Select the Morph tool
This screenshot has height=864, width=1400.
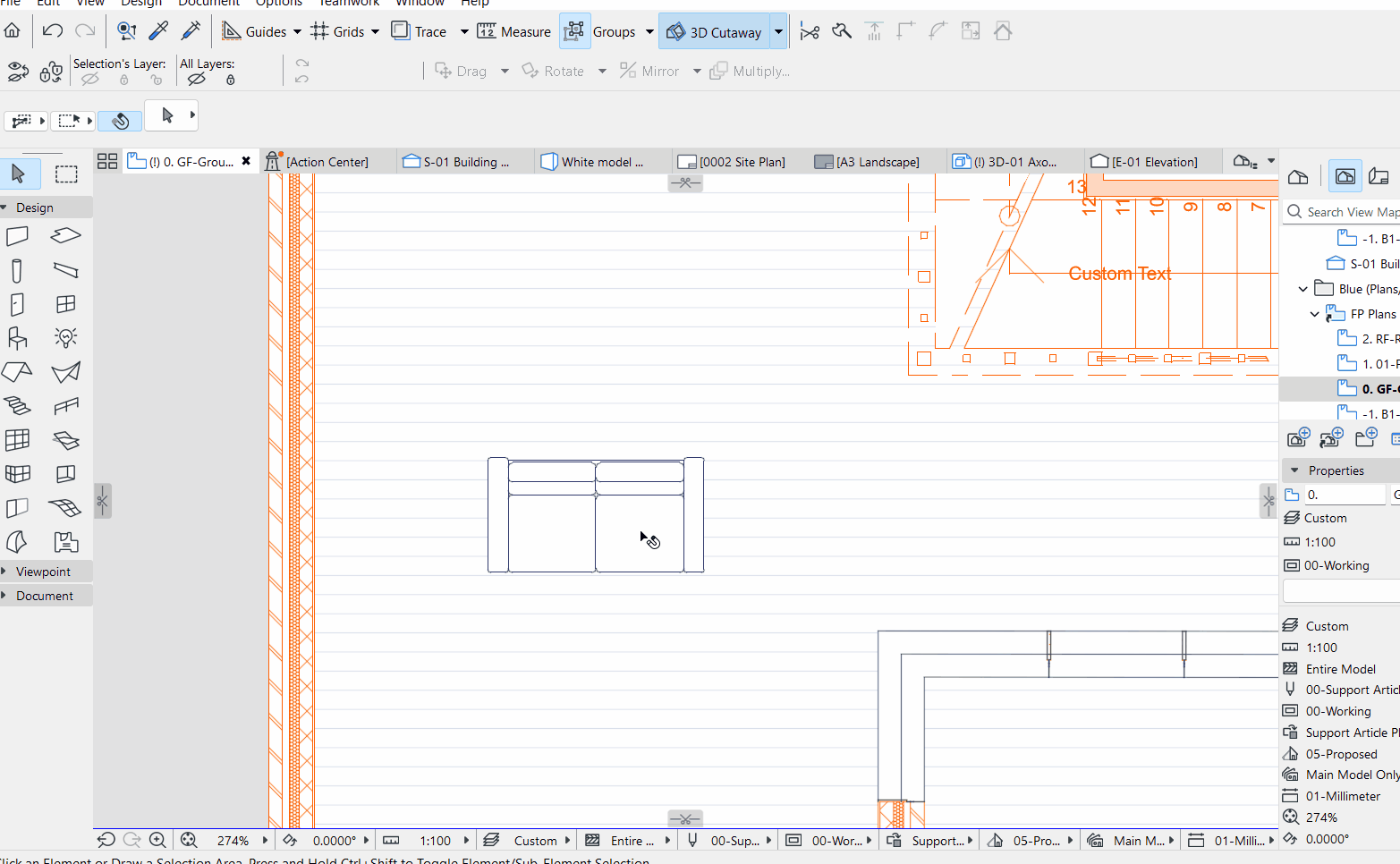(x=17, y=542)
